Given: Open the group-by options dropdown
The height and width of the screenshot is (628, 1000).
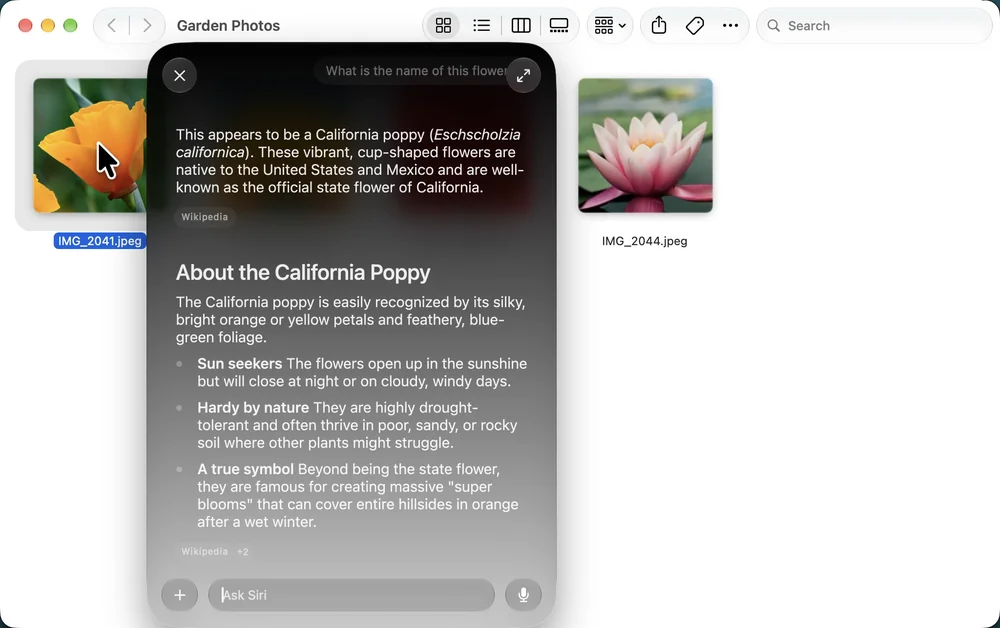Looking at the screenshot, I should tap(610, 26).
